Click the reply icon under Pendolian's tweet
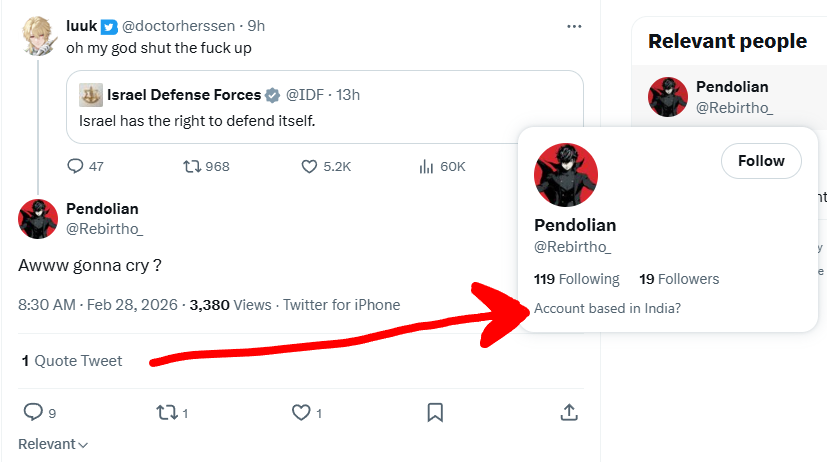The height and width of the screenshot is (462, 827). [x=33, y=411]
